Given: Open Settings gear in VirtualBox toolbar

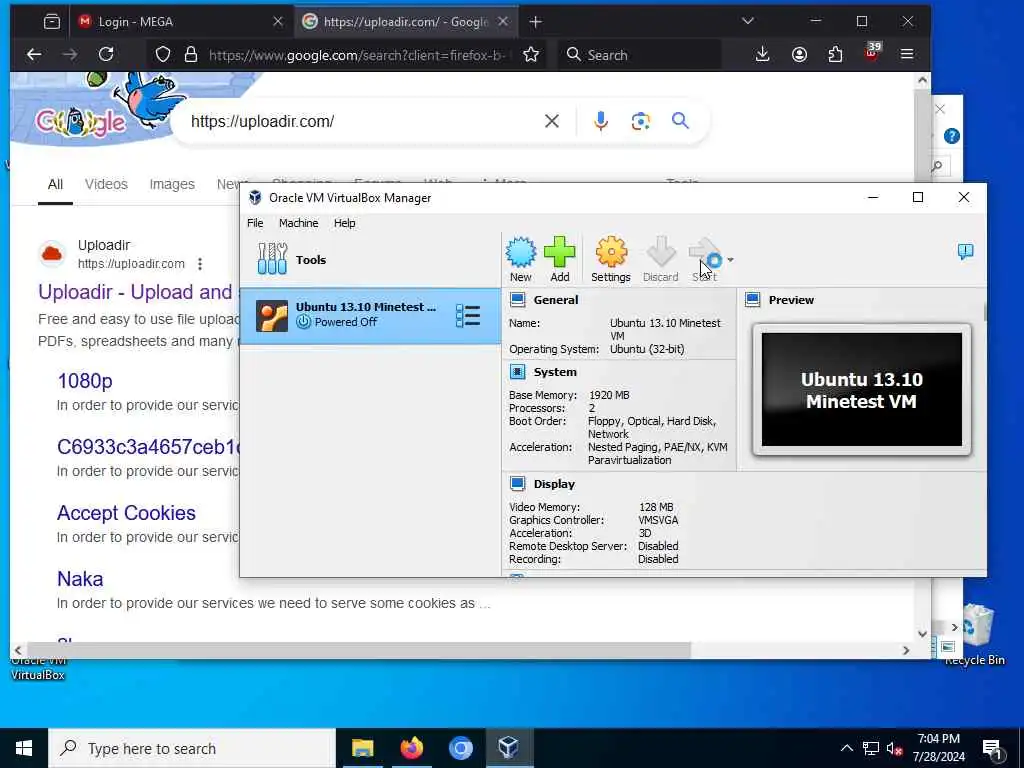Looking at the screenshot, I should click(x=611, y=259).
